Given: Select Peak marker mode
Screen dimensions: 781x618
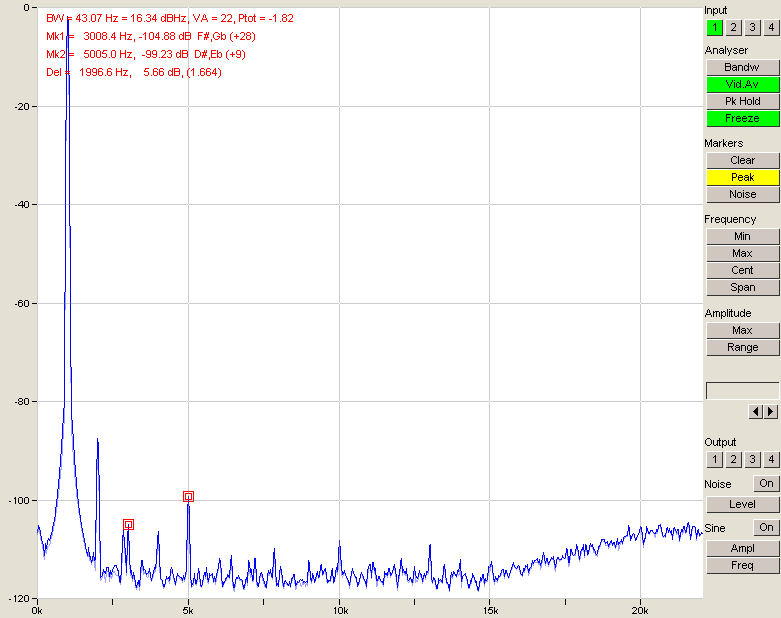Looking at the screenshot, I should tap(743, 177).
